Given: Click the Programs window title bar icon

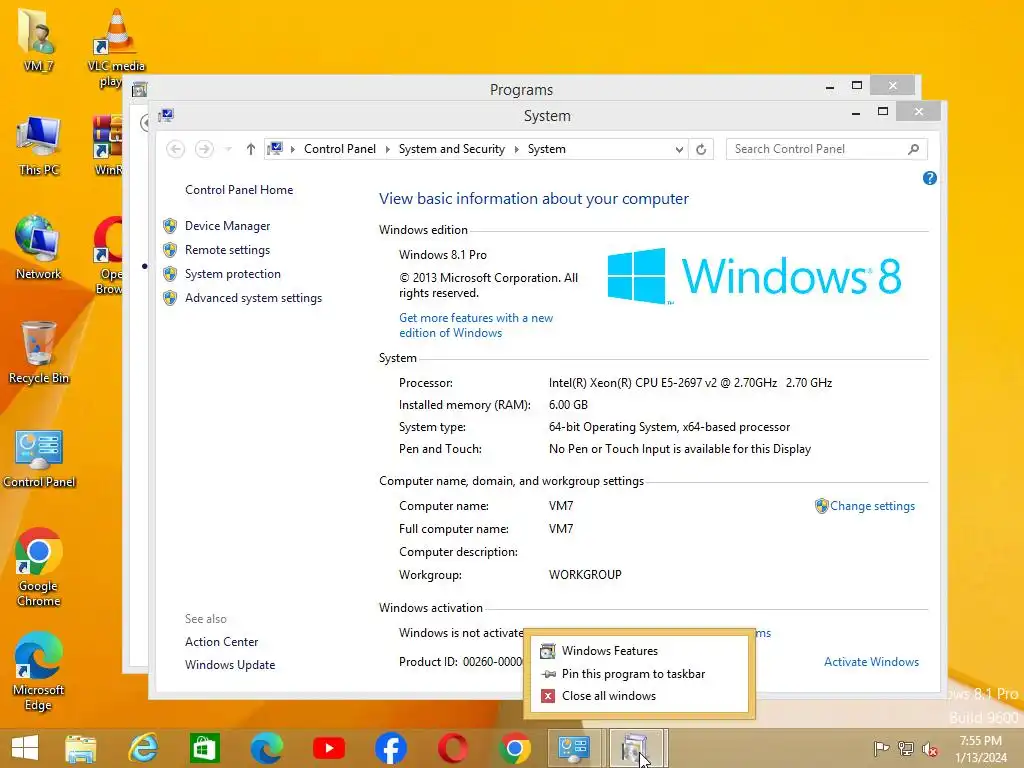Looking at the screenshot, I should coord(139,90).
